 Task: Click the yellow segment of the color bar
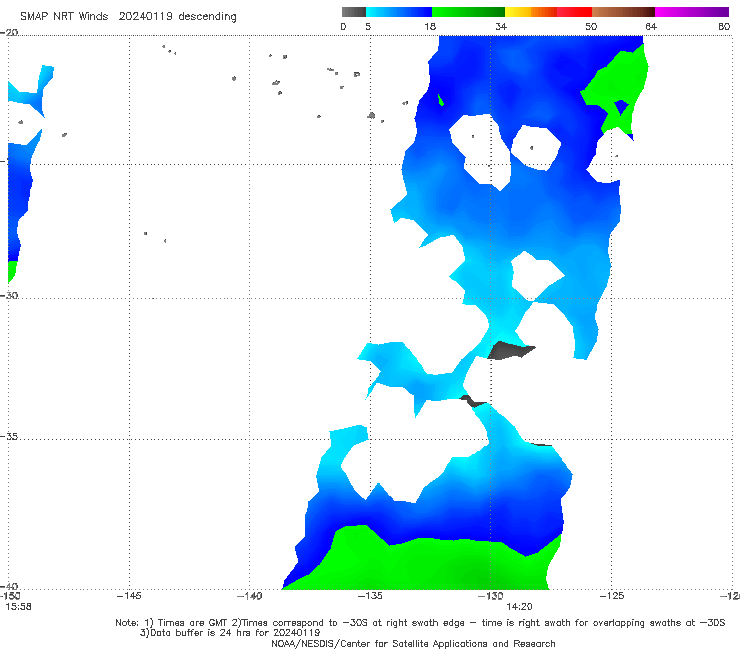click(x=518, y=12)
